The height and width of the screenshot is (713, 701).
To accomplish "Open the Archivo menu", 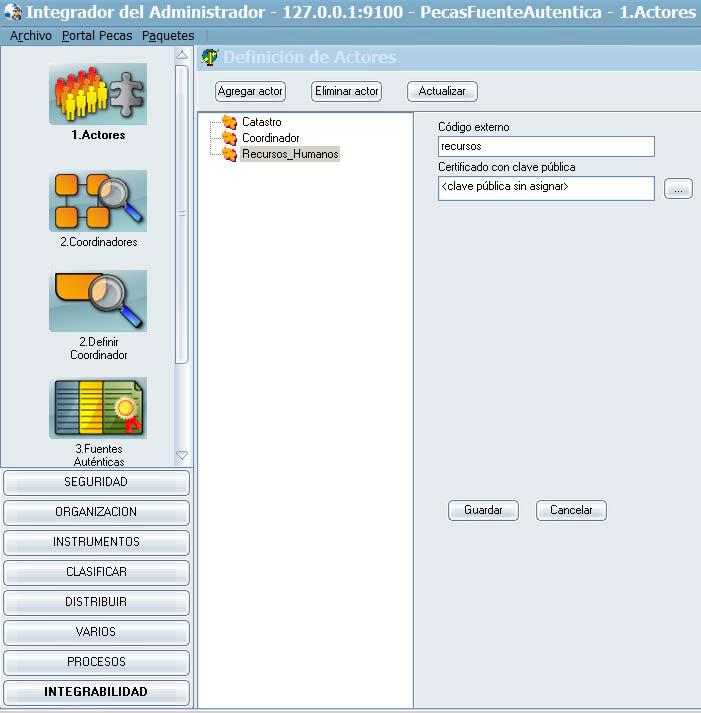I will (x=30, y=36).
